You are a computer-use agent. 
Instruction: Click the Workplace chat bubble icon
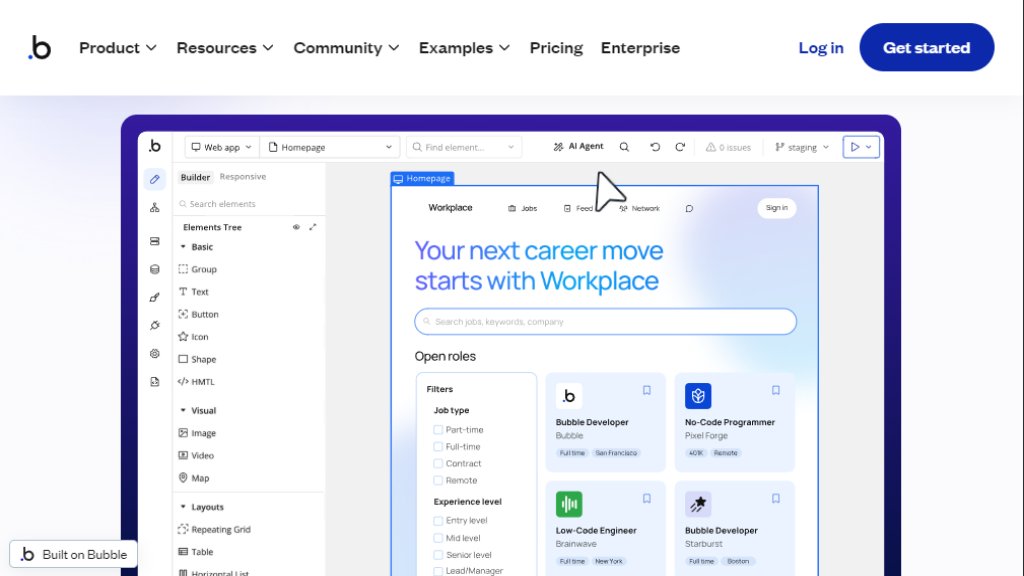pyautogui.click(x=689, y=208)
